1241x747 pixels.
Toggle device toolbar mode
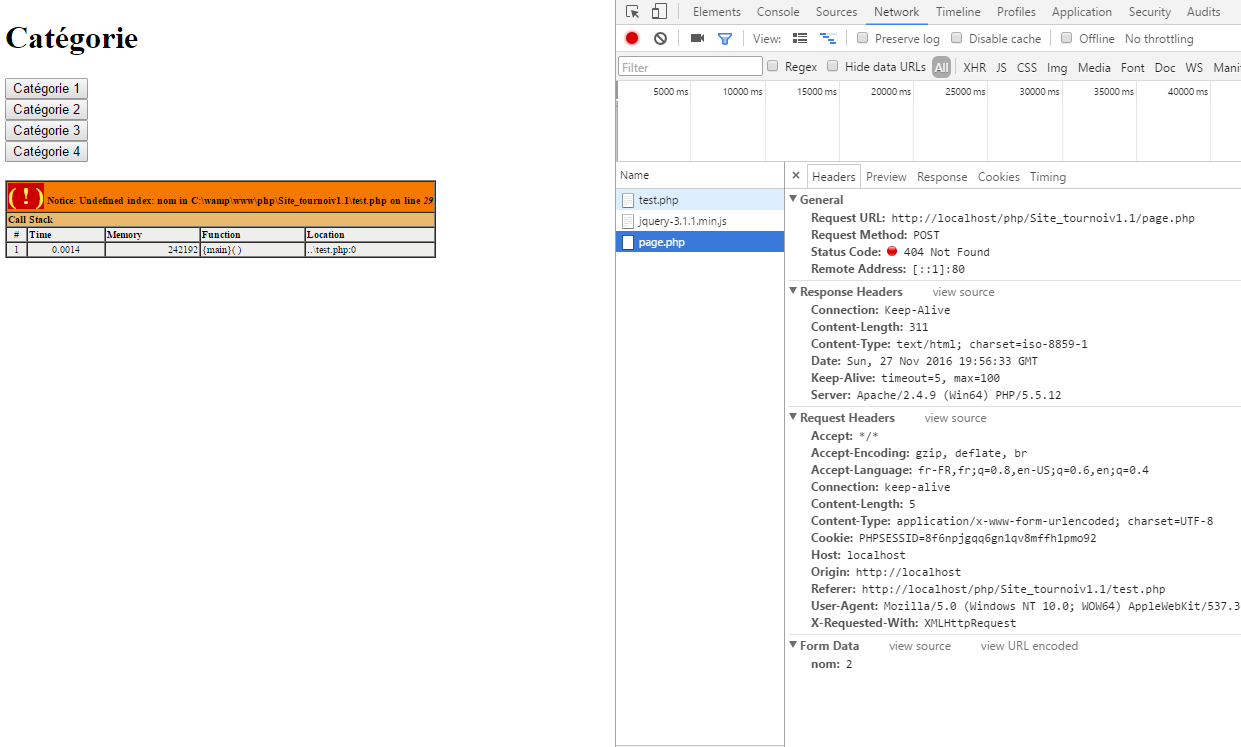(x=657, y=11)
